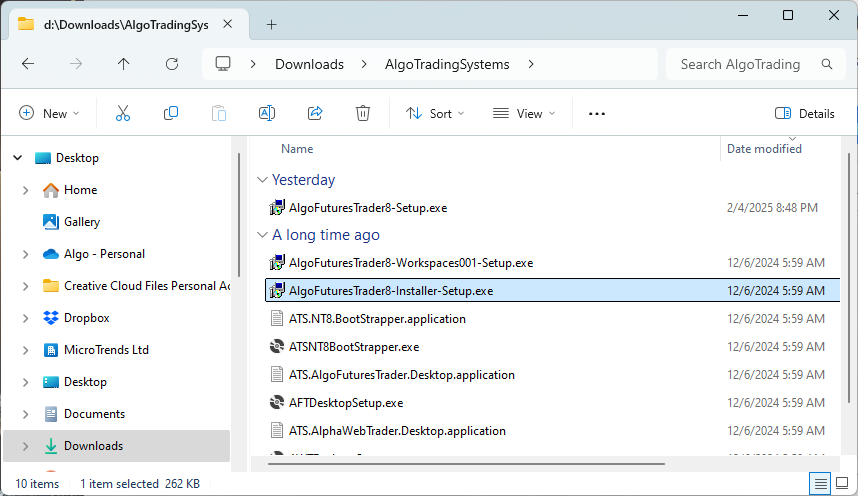
Task: Click the ATS.NT8.BootStrapper.application document icon
Action: [277, 319]
